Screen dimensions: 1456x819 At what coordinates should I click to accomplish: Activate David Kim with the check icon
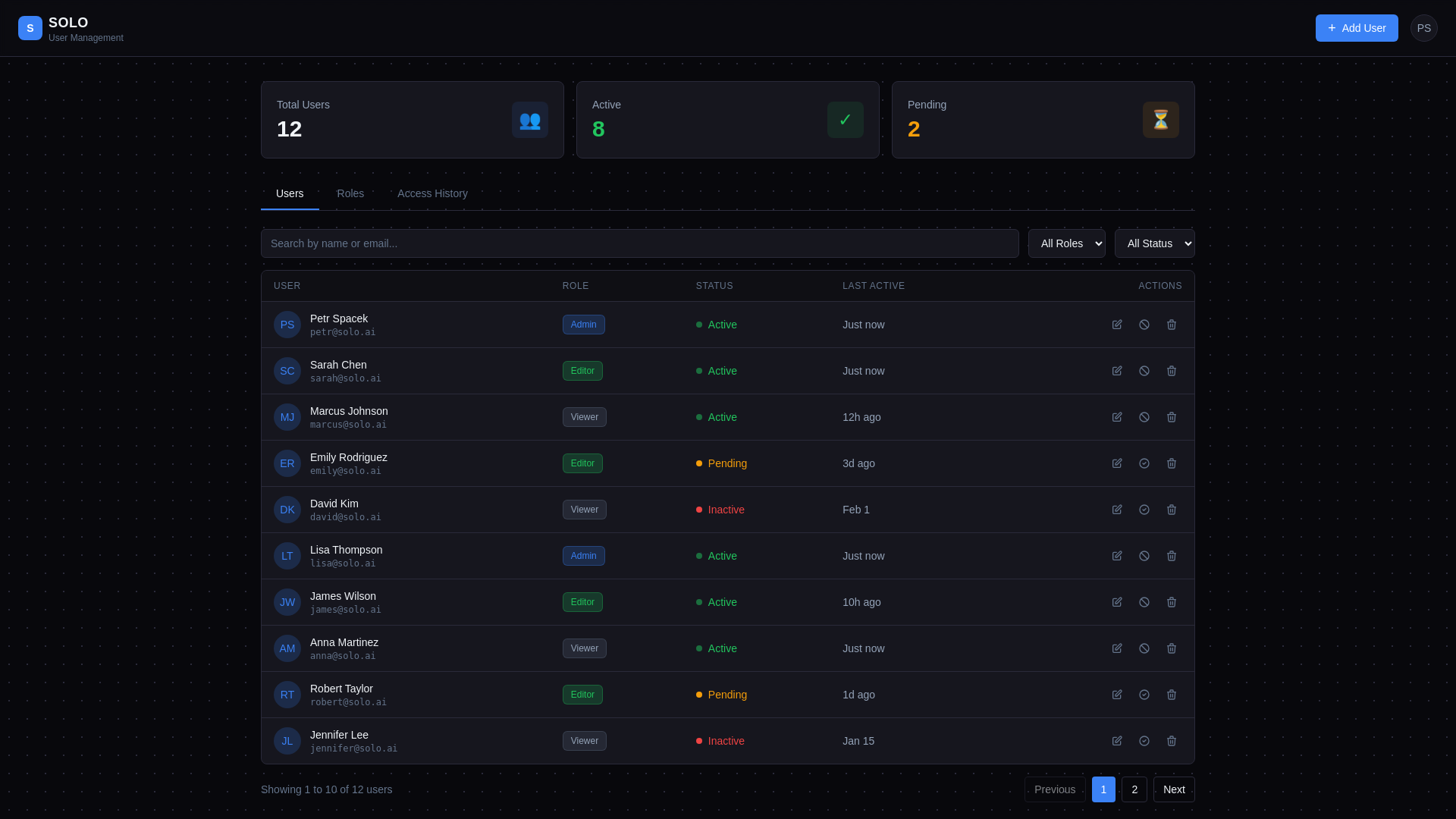[x=1144, y=510]
